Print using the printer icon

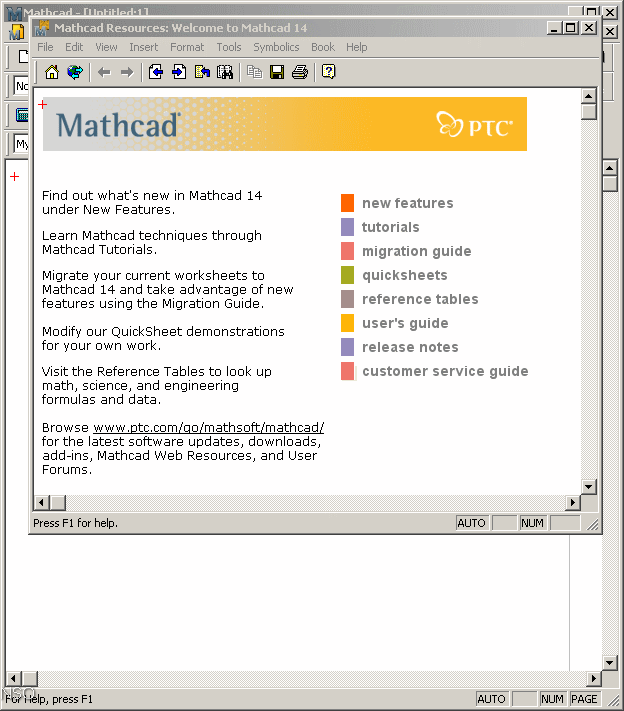click(300, 72)
